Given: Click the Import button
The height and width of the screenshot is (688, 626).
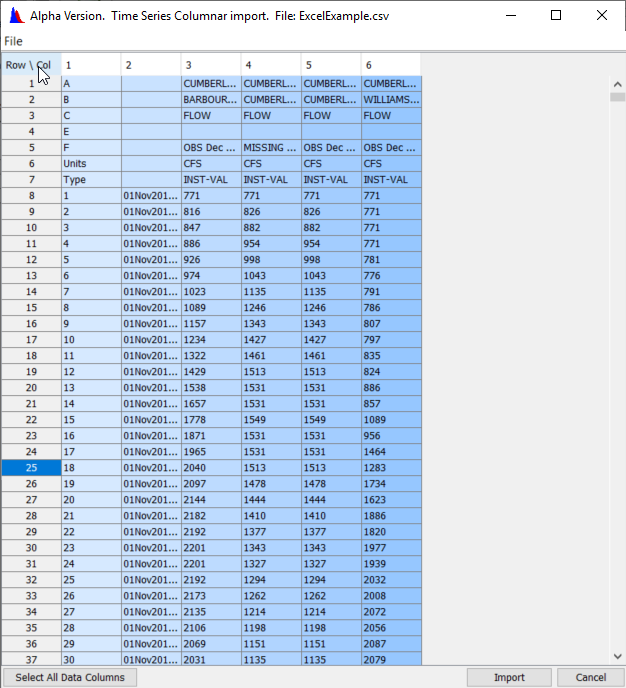Looking at the screenshot, I should (x=509, y=677).
